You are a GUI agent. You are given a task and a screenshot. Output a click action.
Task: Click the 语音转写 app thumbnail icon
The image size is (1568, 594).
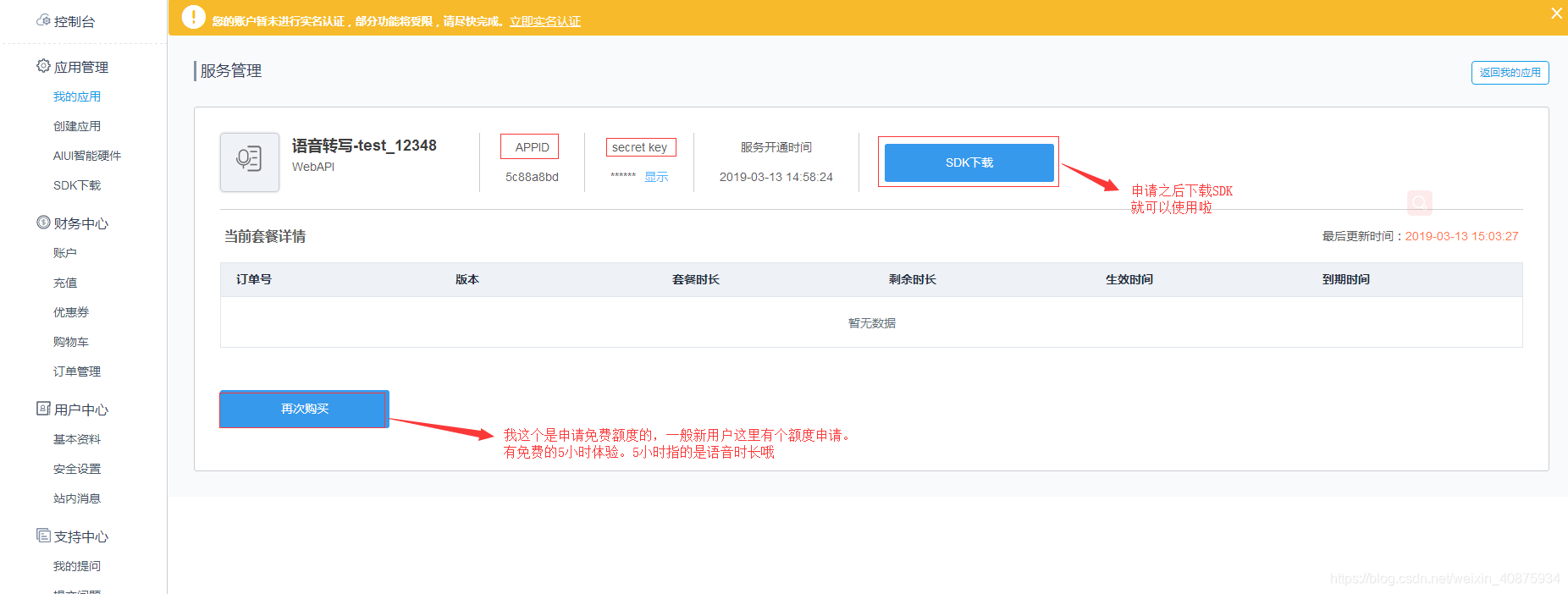coord(250,162)
